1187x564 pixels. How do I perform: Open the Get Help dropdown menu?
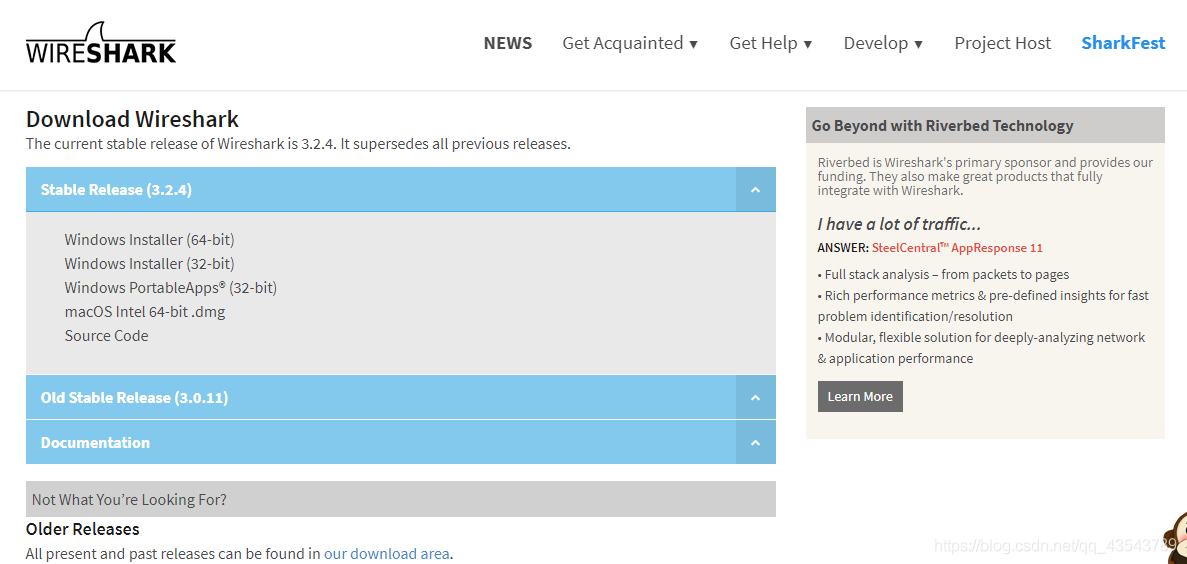[x=771, y=43]
